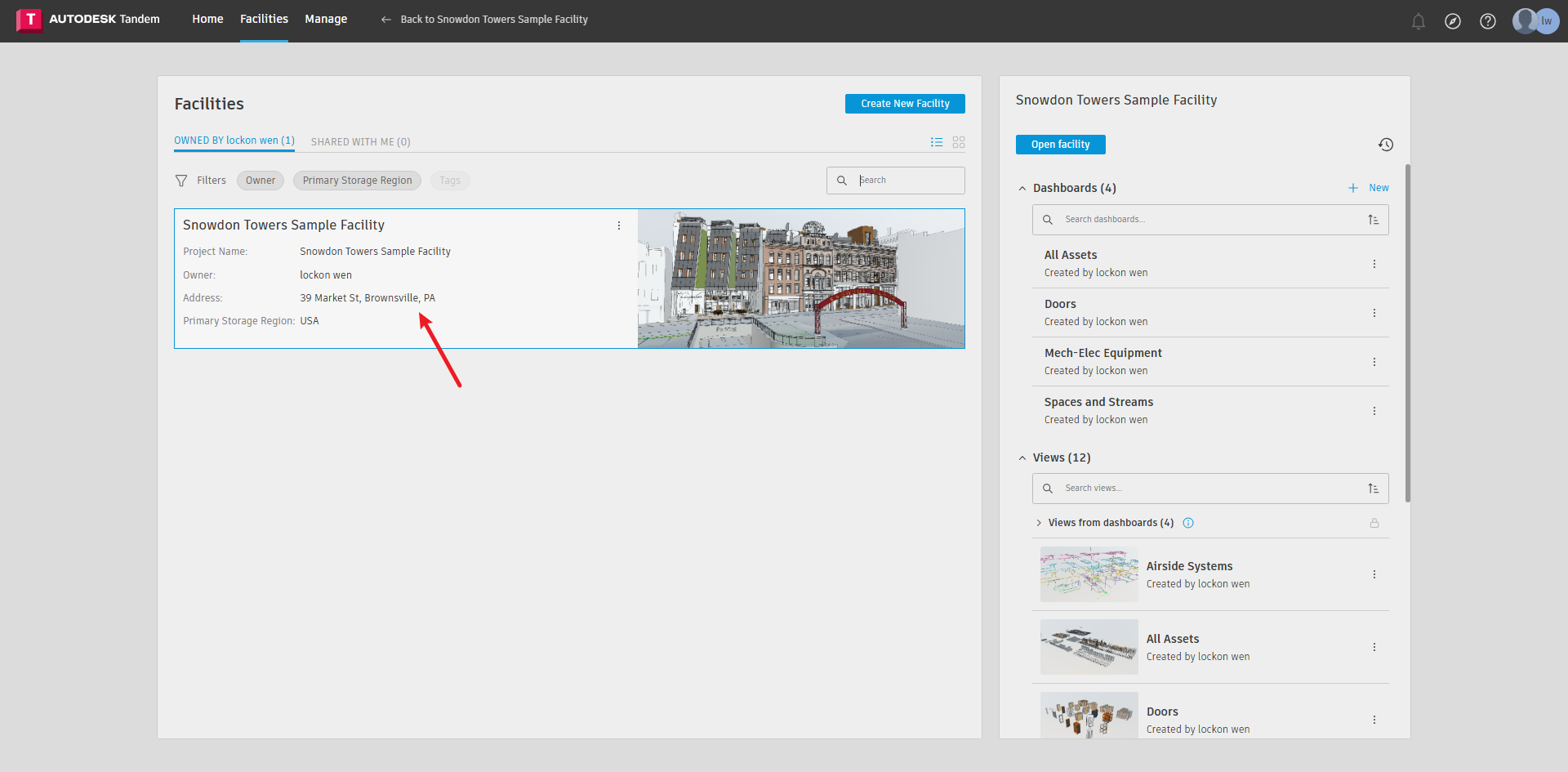Screen dimensions: 1568x772
Task: Open the help question mark icon
Action: (x=1488, y=21)
